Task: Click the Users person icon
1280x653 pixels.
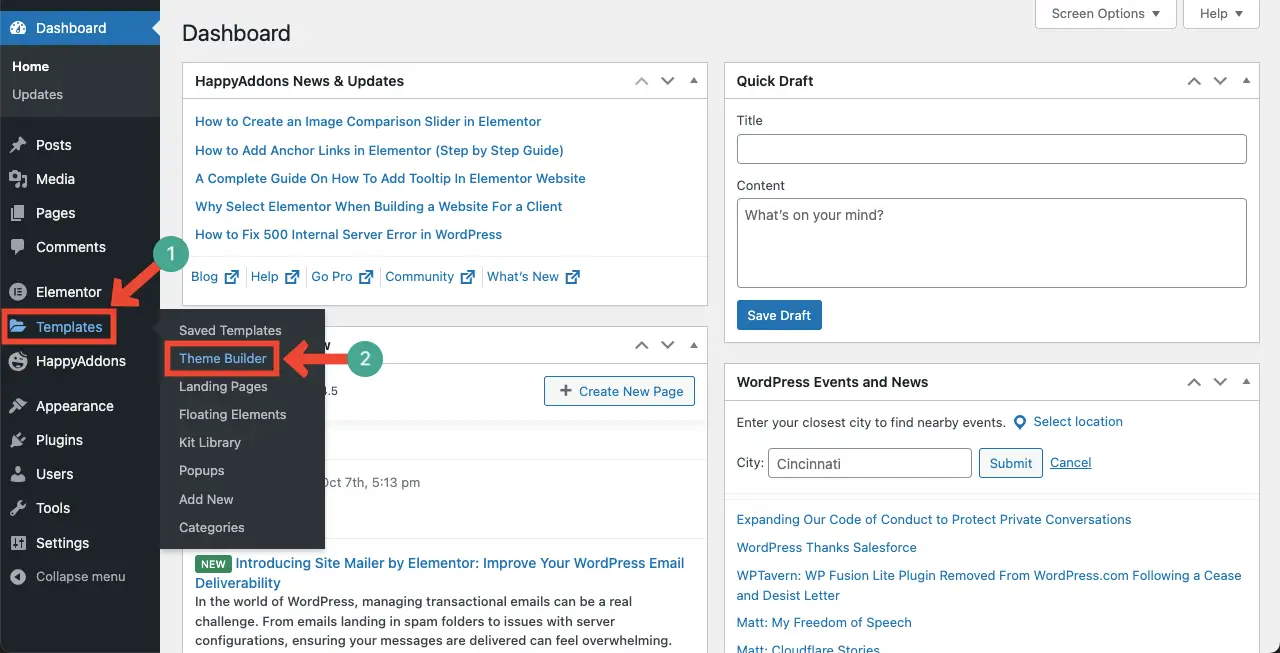Action: tap(18, 474)
